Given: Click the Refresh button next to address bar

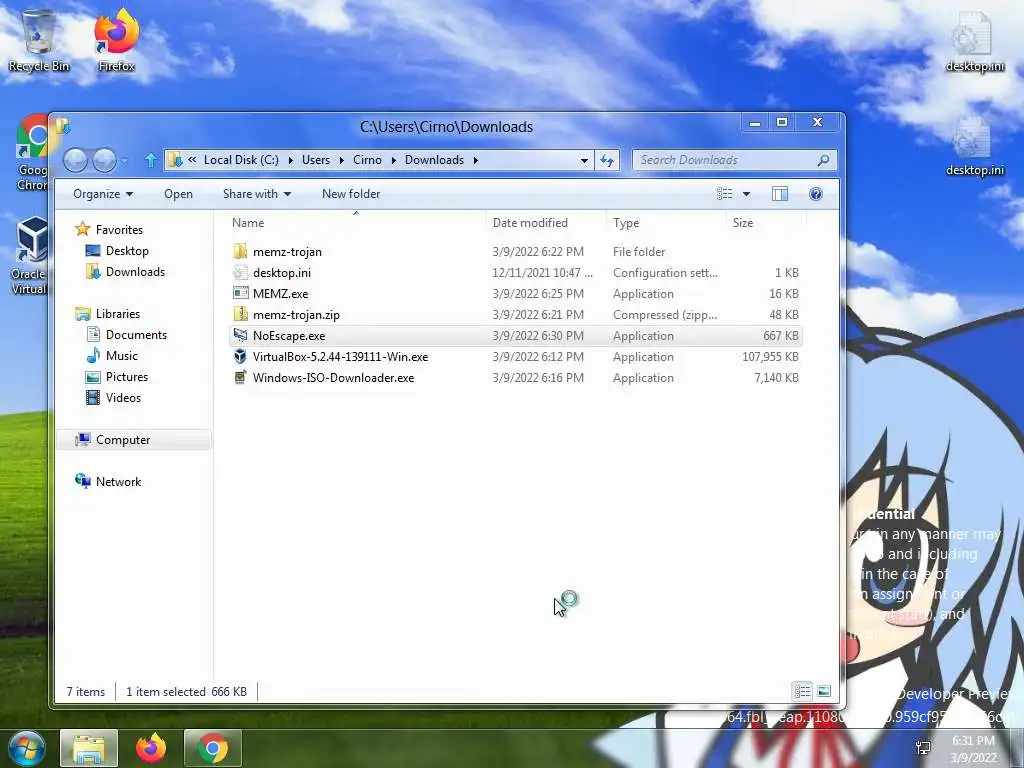Looking at the screenshot, I should coord(607,160).
